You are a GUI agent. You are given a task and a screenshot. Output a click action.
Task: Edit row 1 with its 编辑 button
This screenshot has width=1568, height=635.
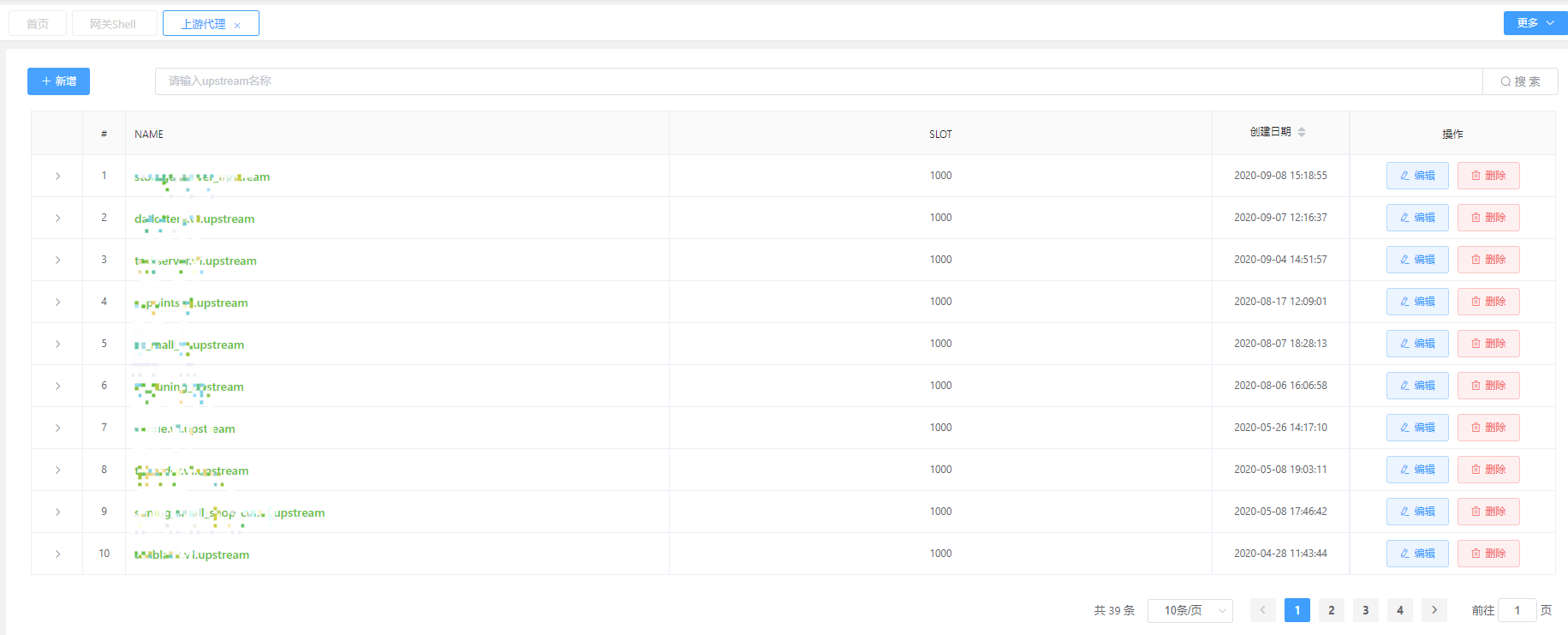tap(1417, 176)
